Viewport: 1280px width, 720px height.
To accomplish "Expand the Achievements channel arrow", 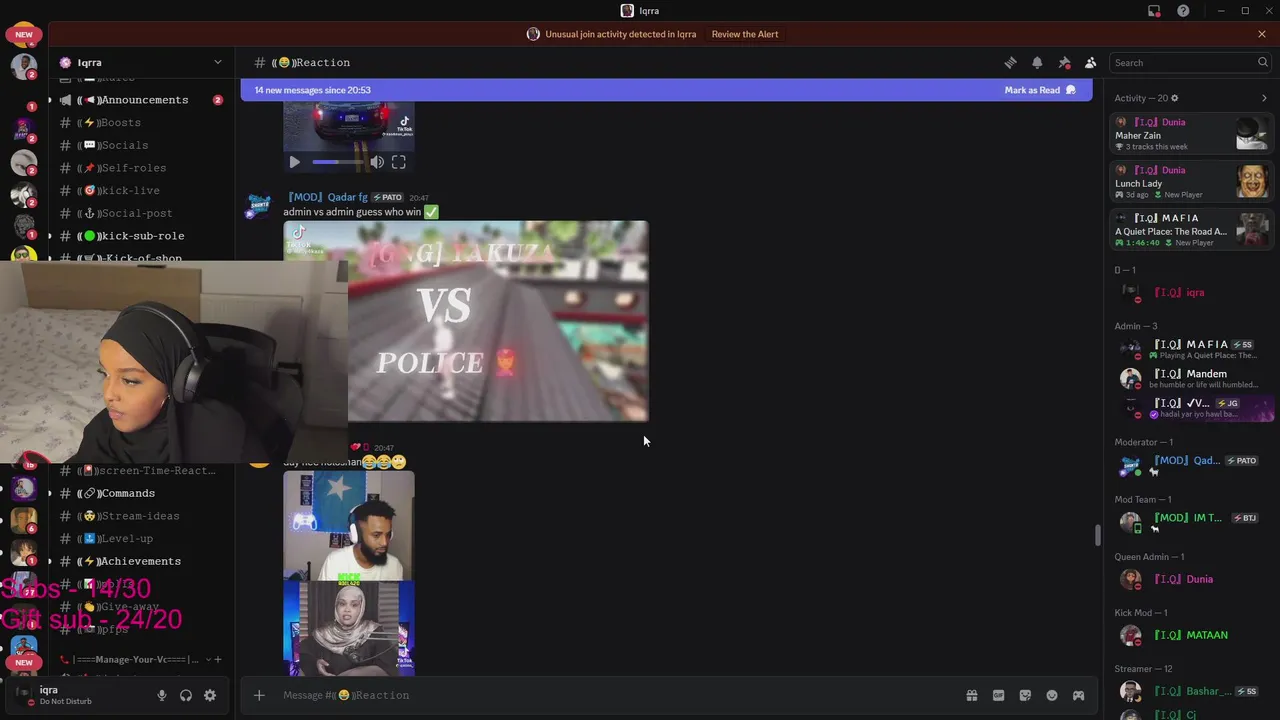I will [x=50, y=561].
